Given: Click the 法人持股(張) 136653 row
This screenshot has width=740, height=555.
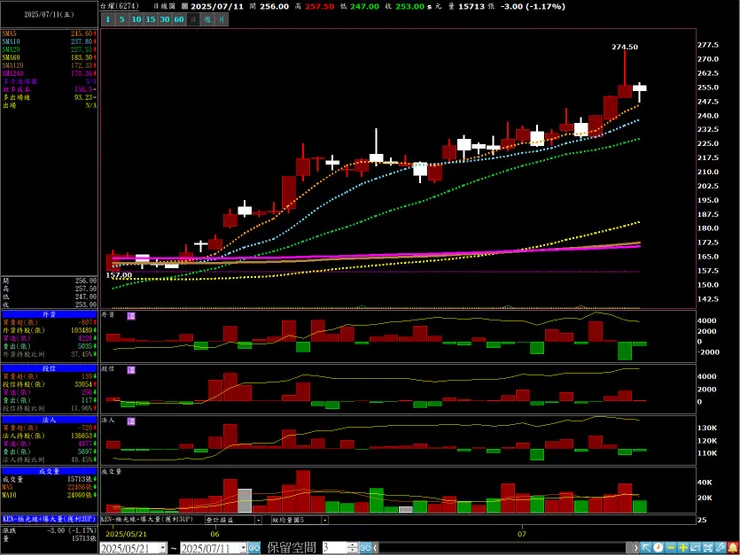Looking at the screenshot, I should tap(49, 436).
